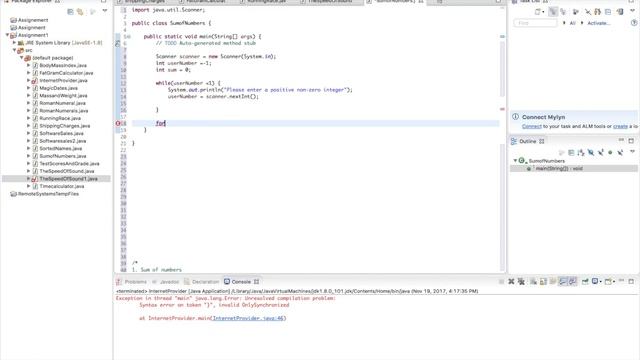Screen dimensions: 640x360
Task: Click the Task List Find field
Action: tap(535, 23)
